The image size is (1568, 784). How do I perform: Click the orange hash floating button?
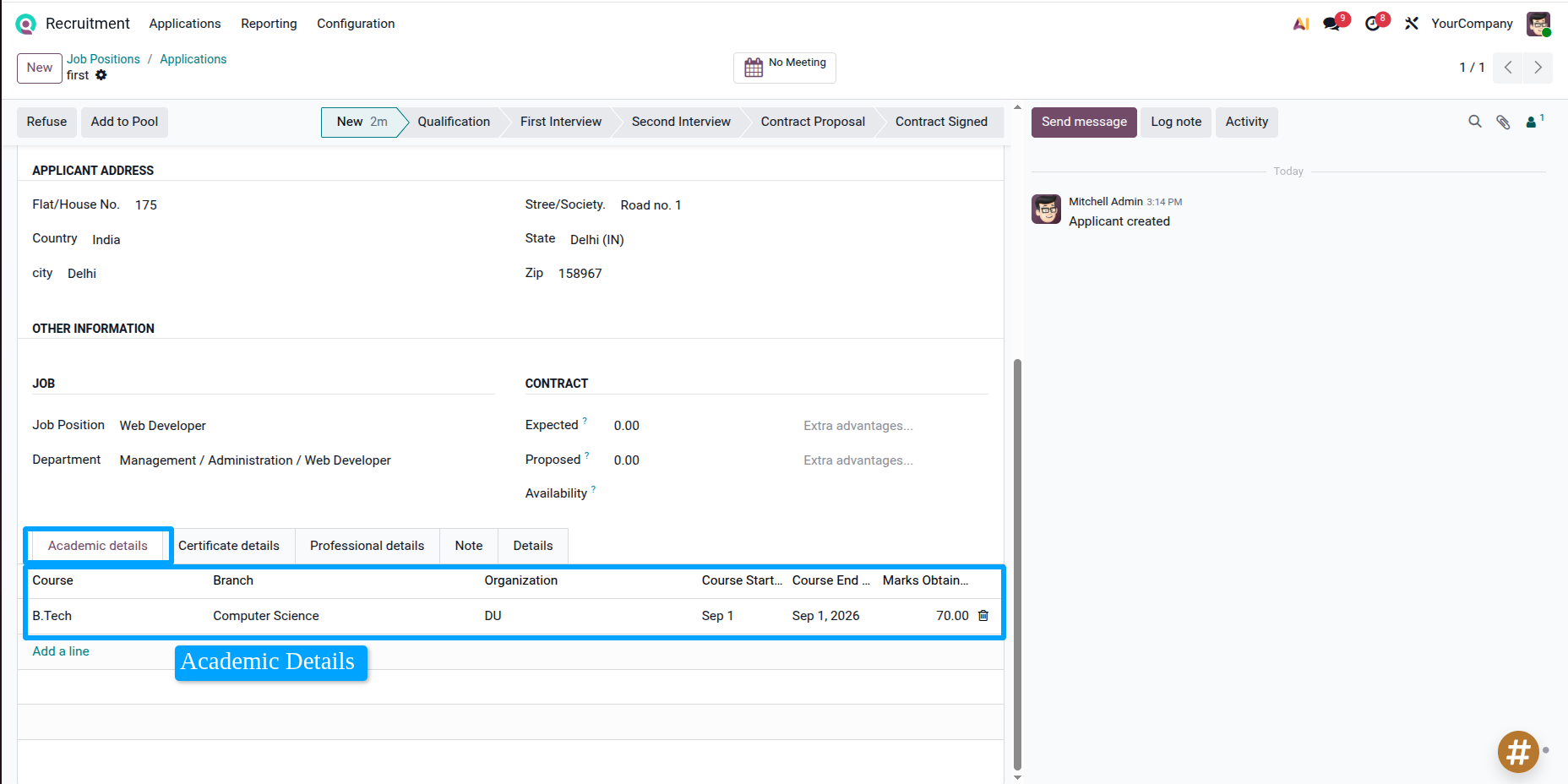[x=1518, y=751]
